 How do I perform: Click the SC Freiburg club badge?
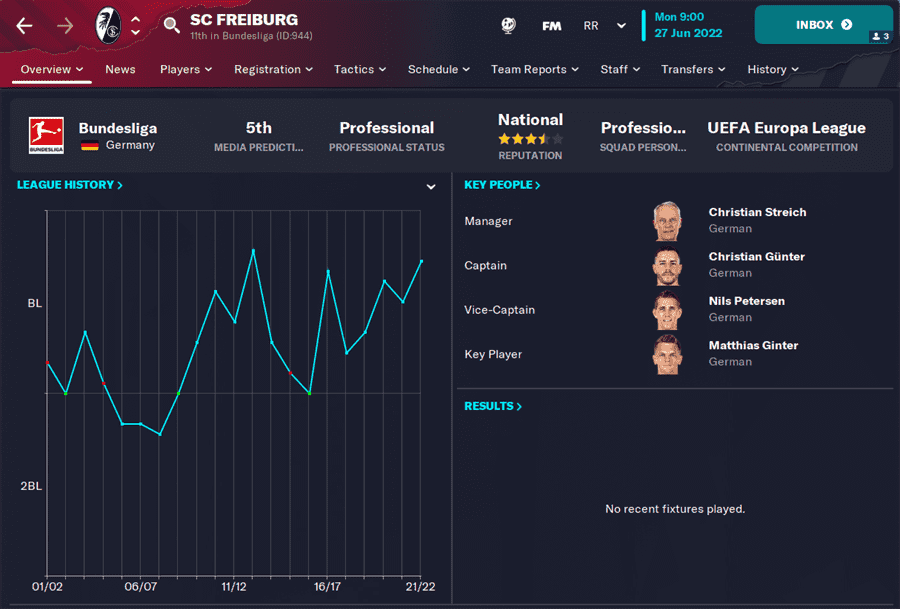[107, 26]
